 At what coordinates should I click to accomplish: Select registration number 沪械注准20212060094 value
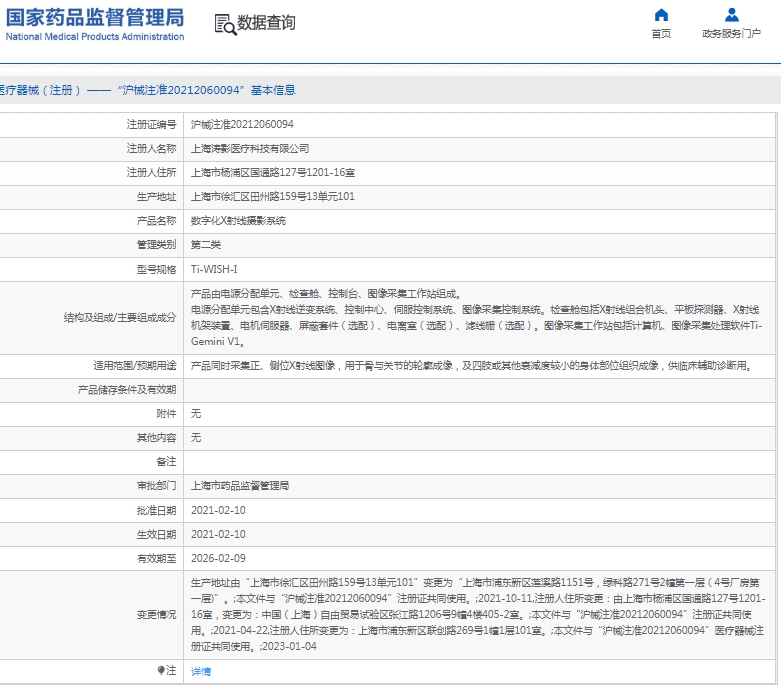(x=242, y=124)
